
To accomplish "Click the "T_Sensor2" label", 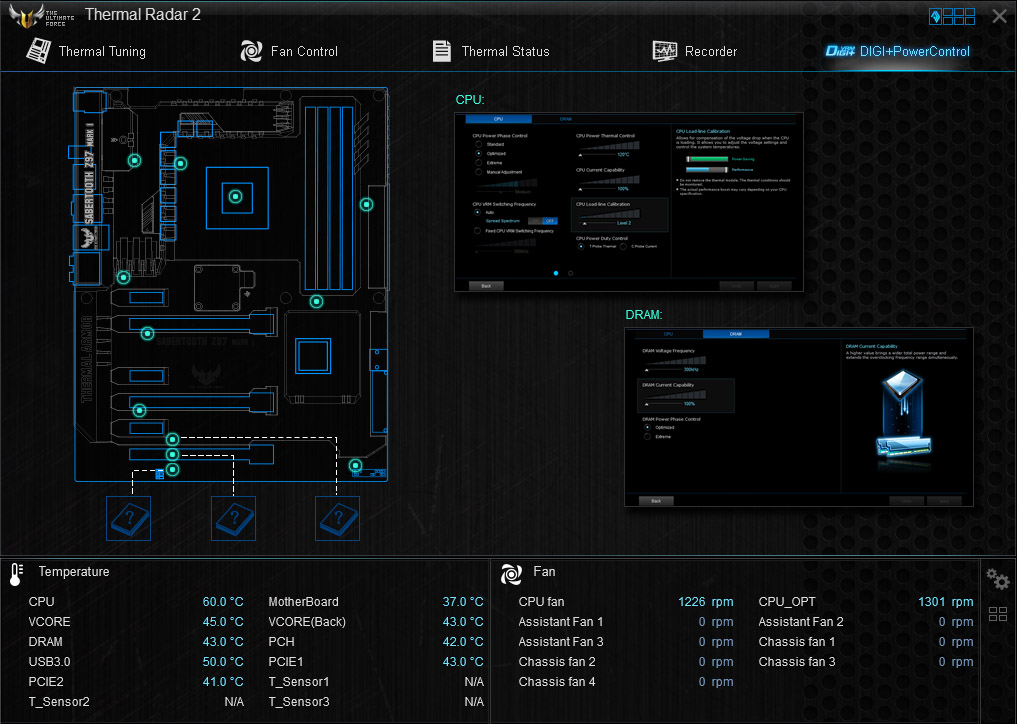I will pyautogui.click(x=59, y=702).
